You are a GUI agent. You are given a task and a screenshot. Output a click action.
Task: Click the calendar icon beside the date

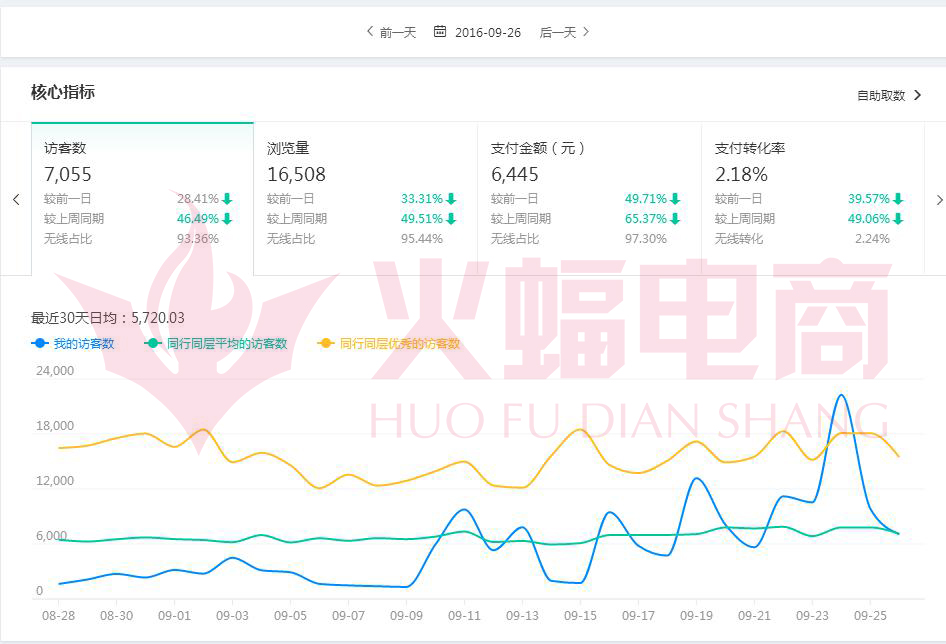[x=440, y=31]
